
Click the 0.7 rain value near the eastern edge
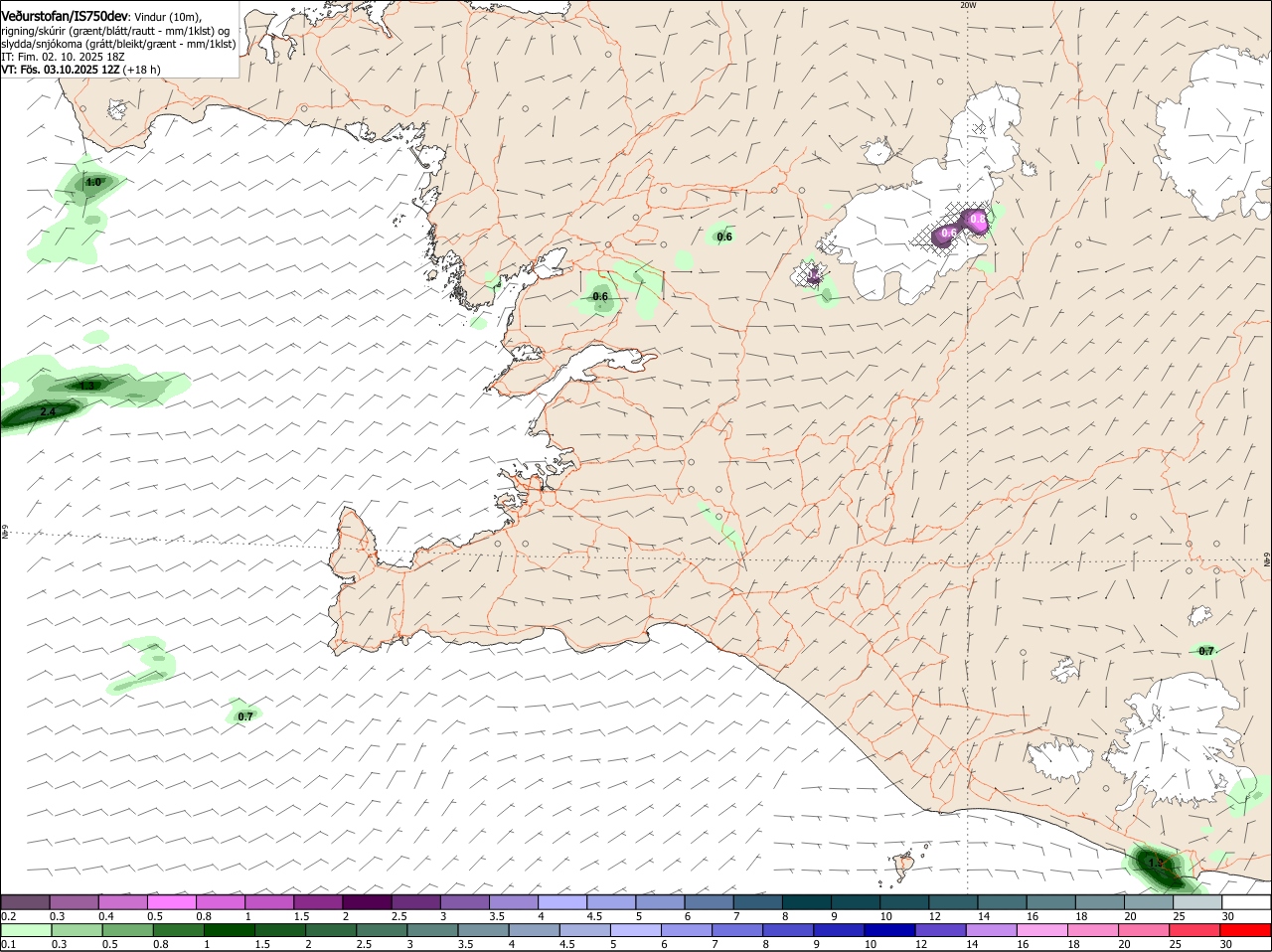coord(1205,651)
